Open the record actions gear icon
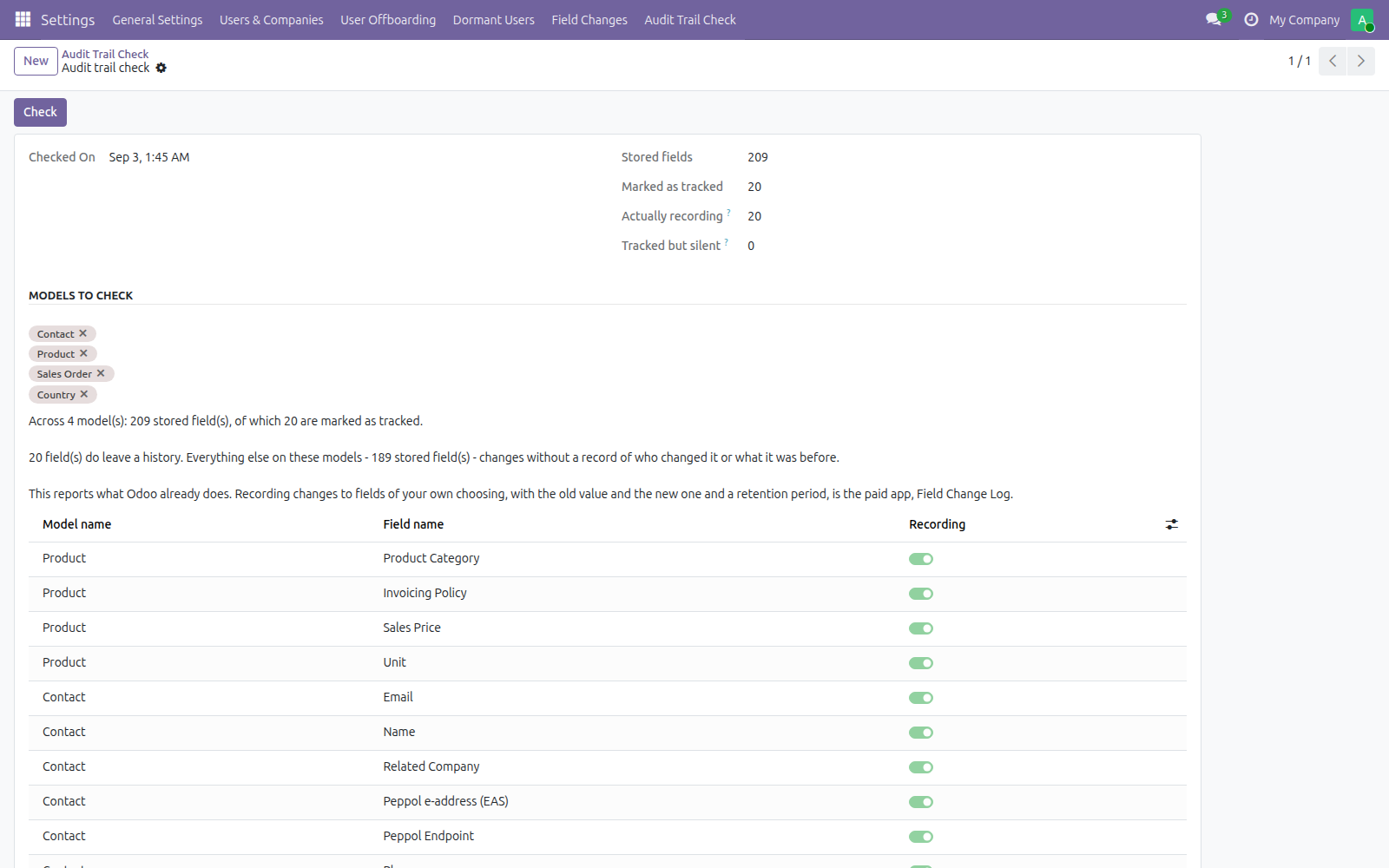This screenshot has height=868, width=1389. [161, 68]
